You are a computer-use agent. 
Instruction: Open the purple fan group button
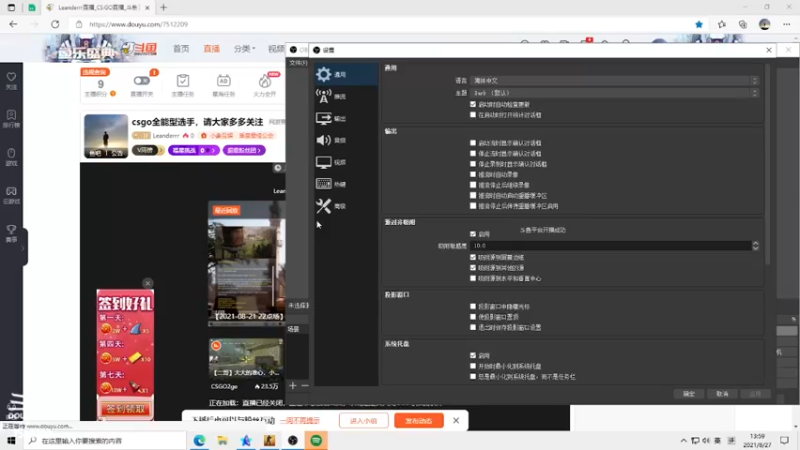pos(244,150)
